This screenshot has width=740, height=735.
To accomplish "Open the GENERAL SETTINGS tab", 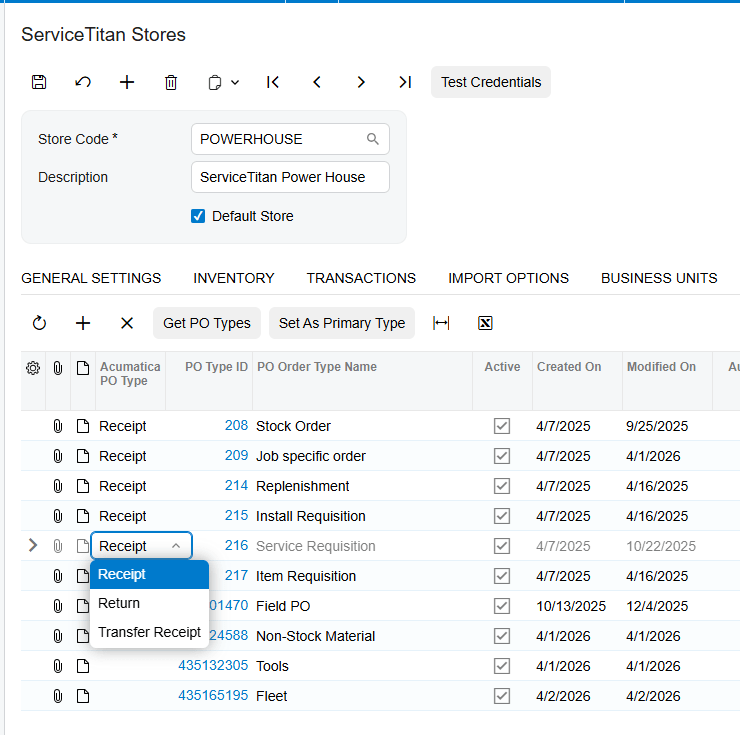I will click(x=91, y=278).
